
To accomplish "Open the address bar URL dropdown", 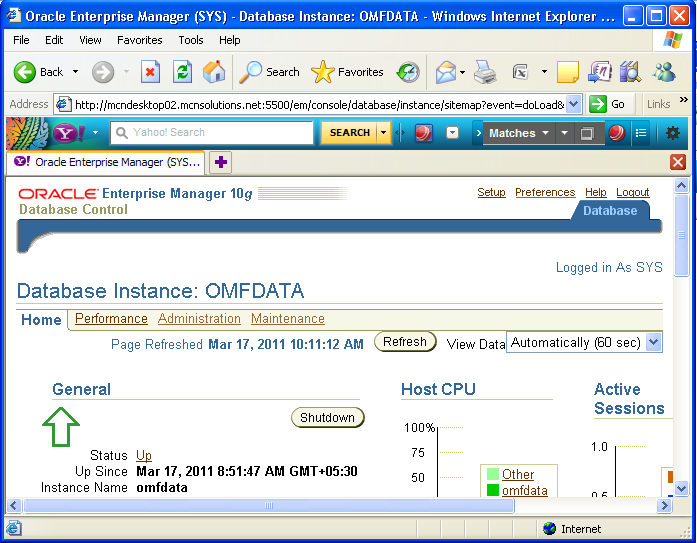I will coord(574,104).
